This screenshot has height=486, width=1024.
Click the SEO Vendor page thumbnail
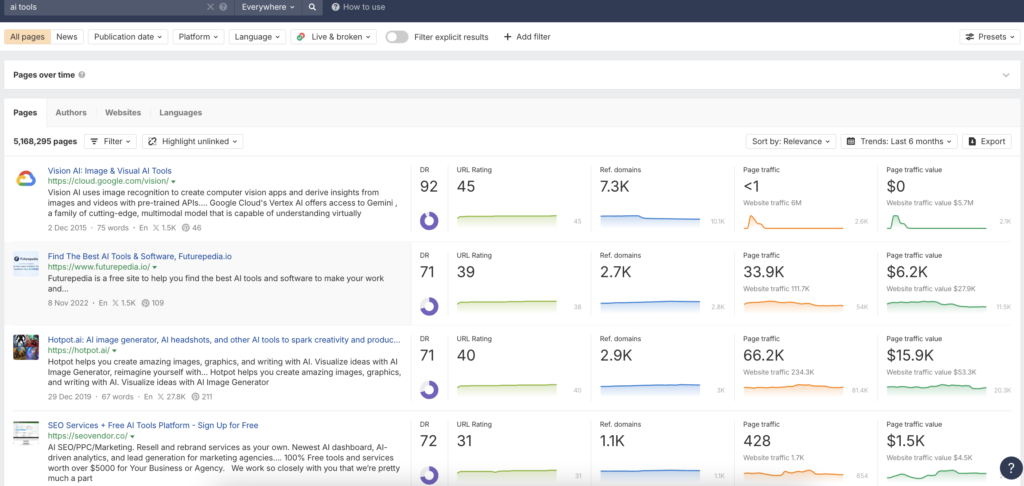(26, 433)
